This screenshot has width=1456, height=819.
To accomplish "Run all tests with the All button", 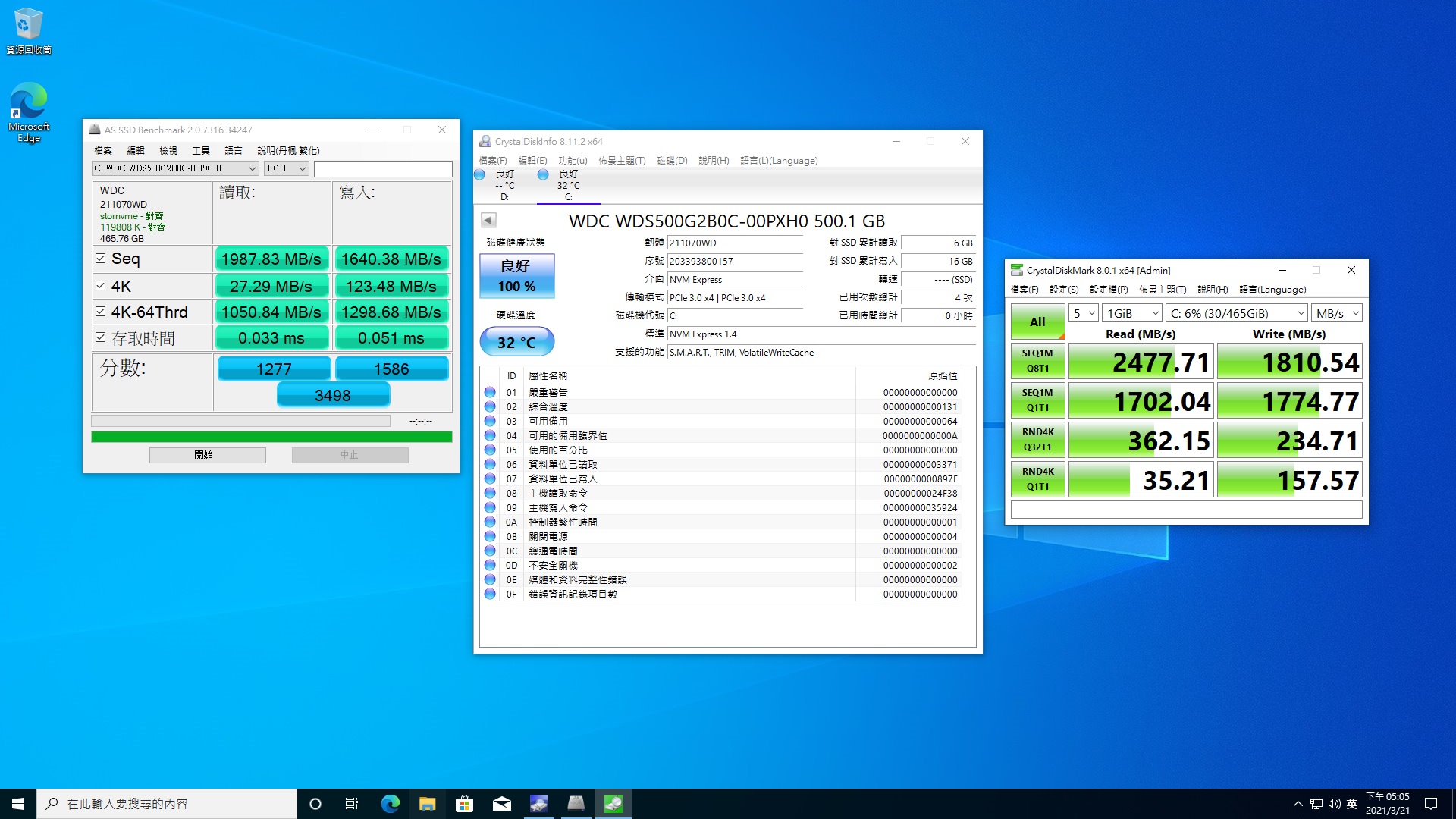I will pos(1037,322).
